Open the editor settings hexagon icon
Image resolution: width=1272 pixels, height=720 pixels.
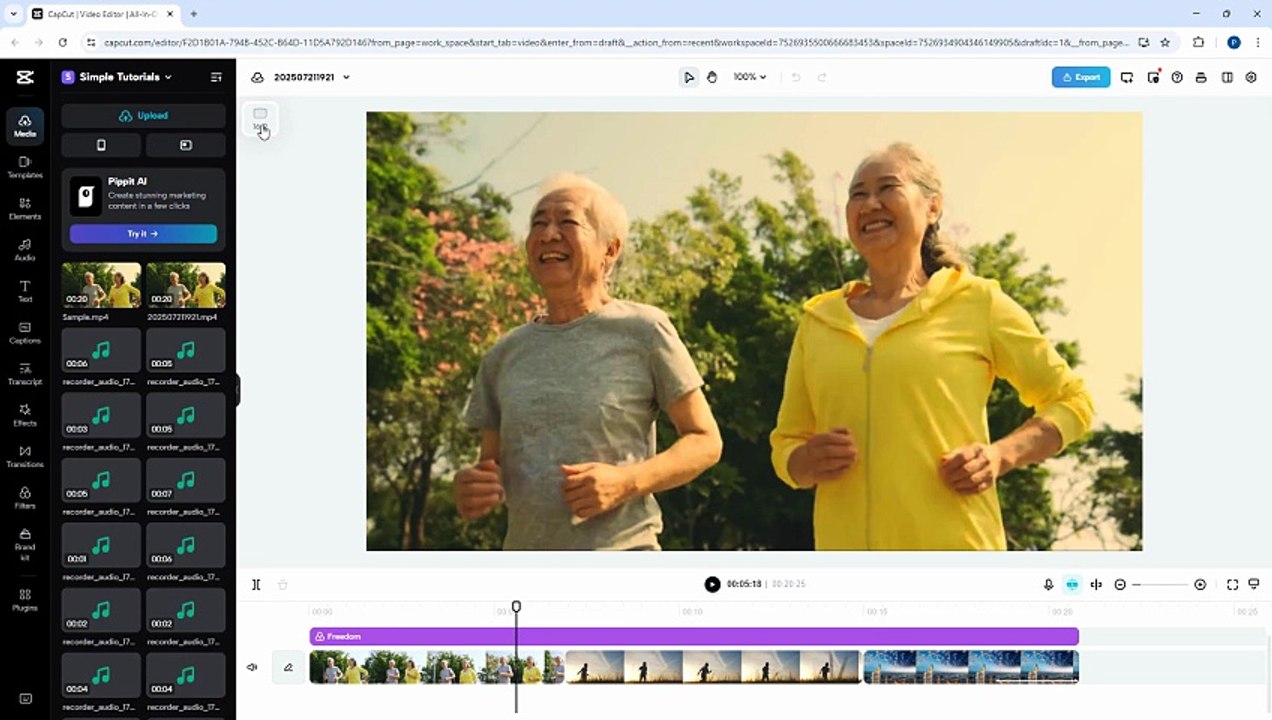(x=1251, y=77)
